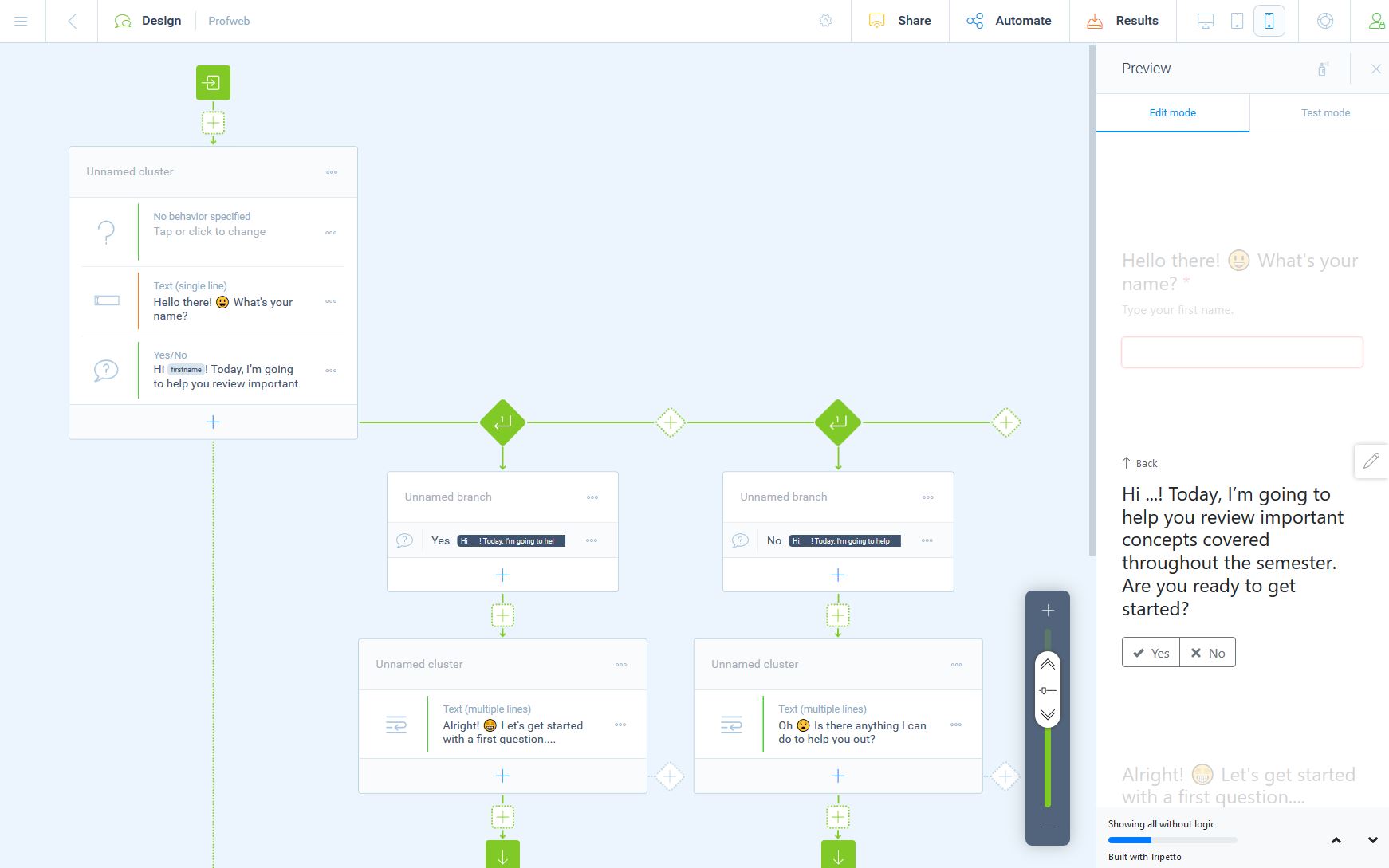This screenshot has width=1389, height=868.
Task: Click the preview clear spray icon
Action: click(x=1323, y=69)
